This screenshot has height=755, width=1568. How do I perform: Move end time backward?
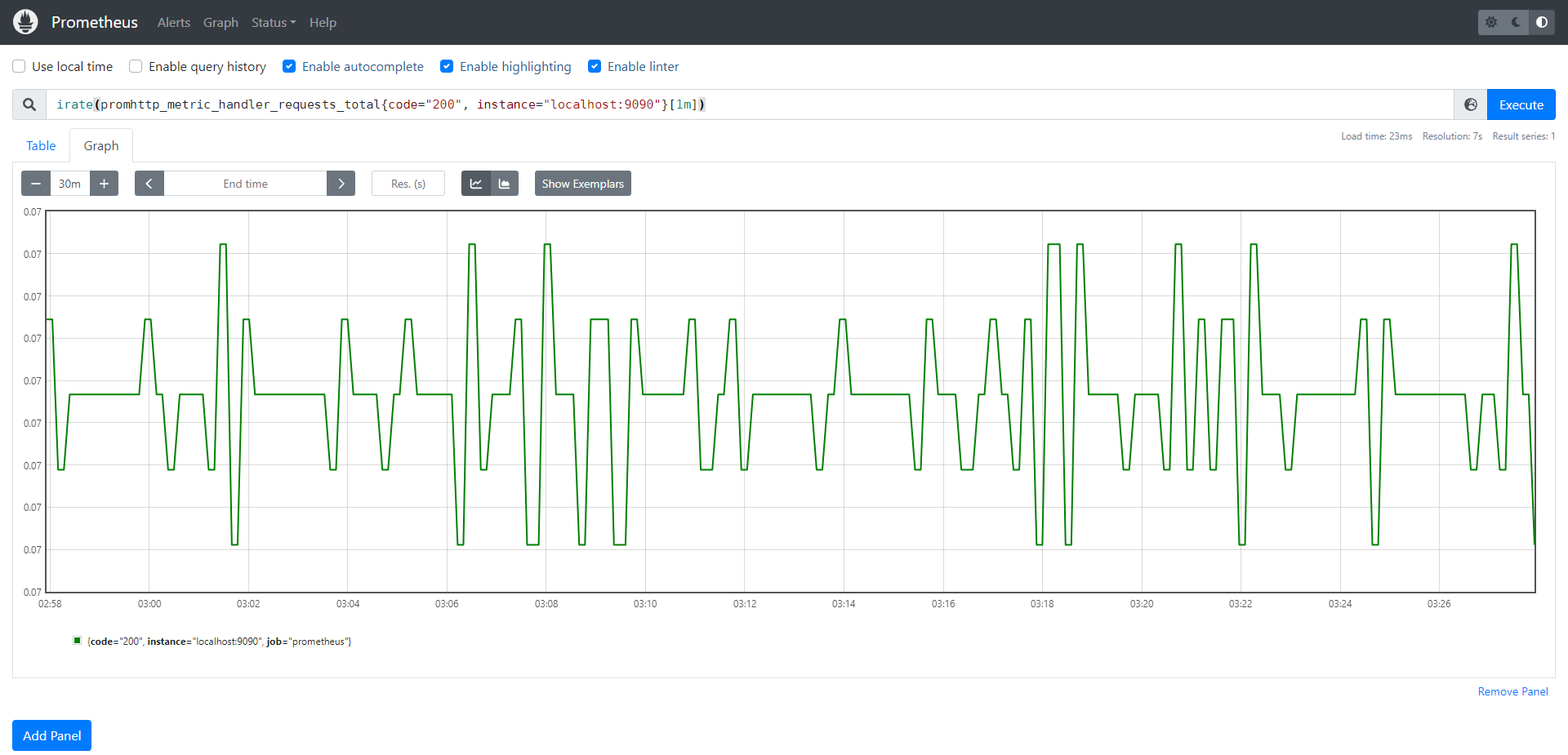(x=149, y=184)
